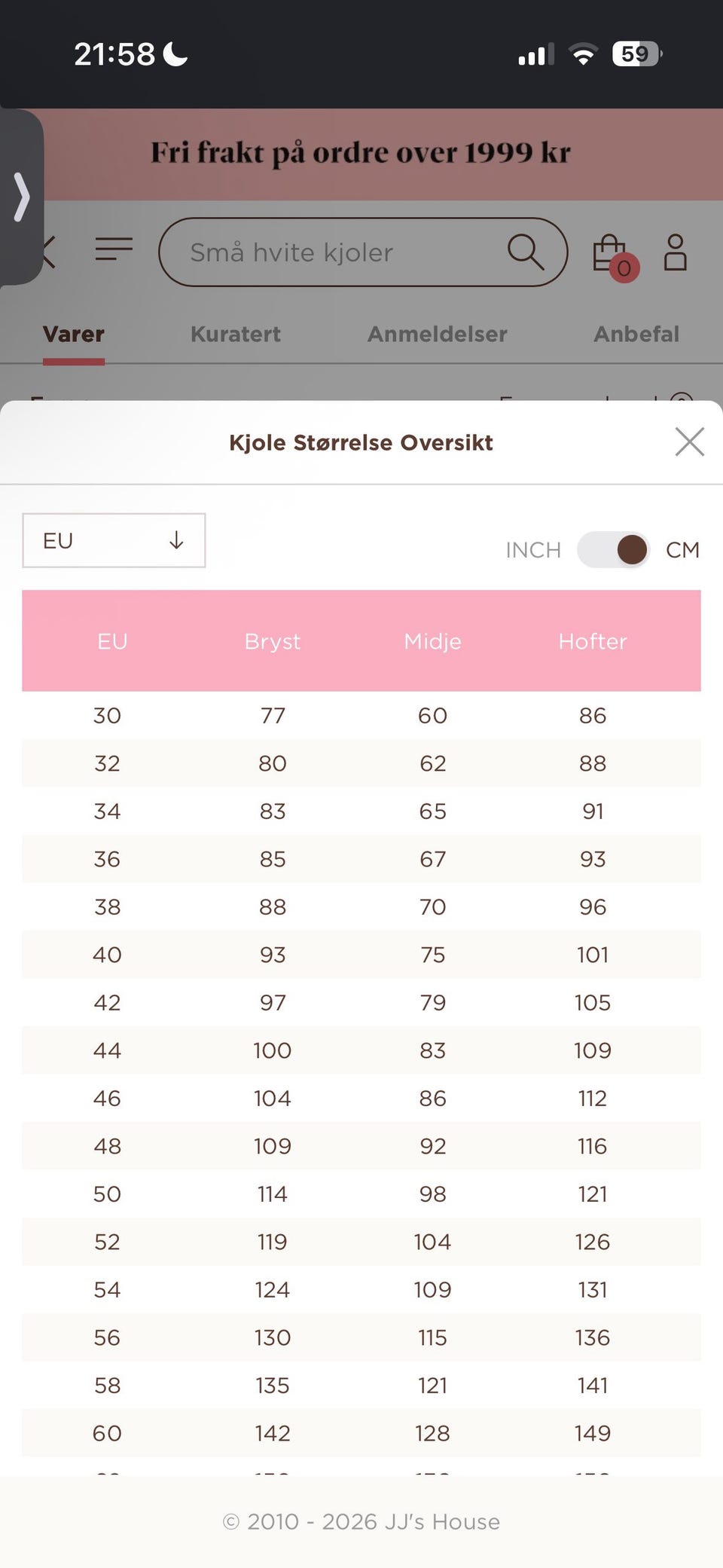Viewport: 723px width, 1568px height.
Task: Toggle the INCH/CM unit switch
Action: pos(614,549)
